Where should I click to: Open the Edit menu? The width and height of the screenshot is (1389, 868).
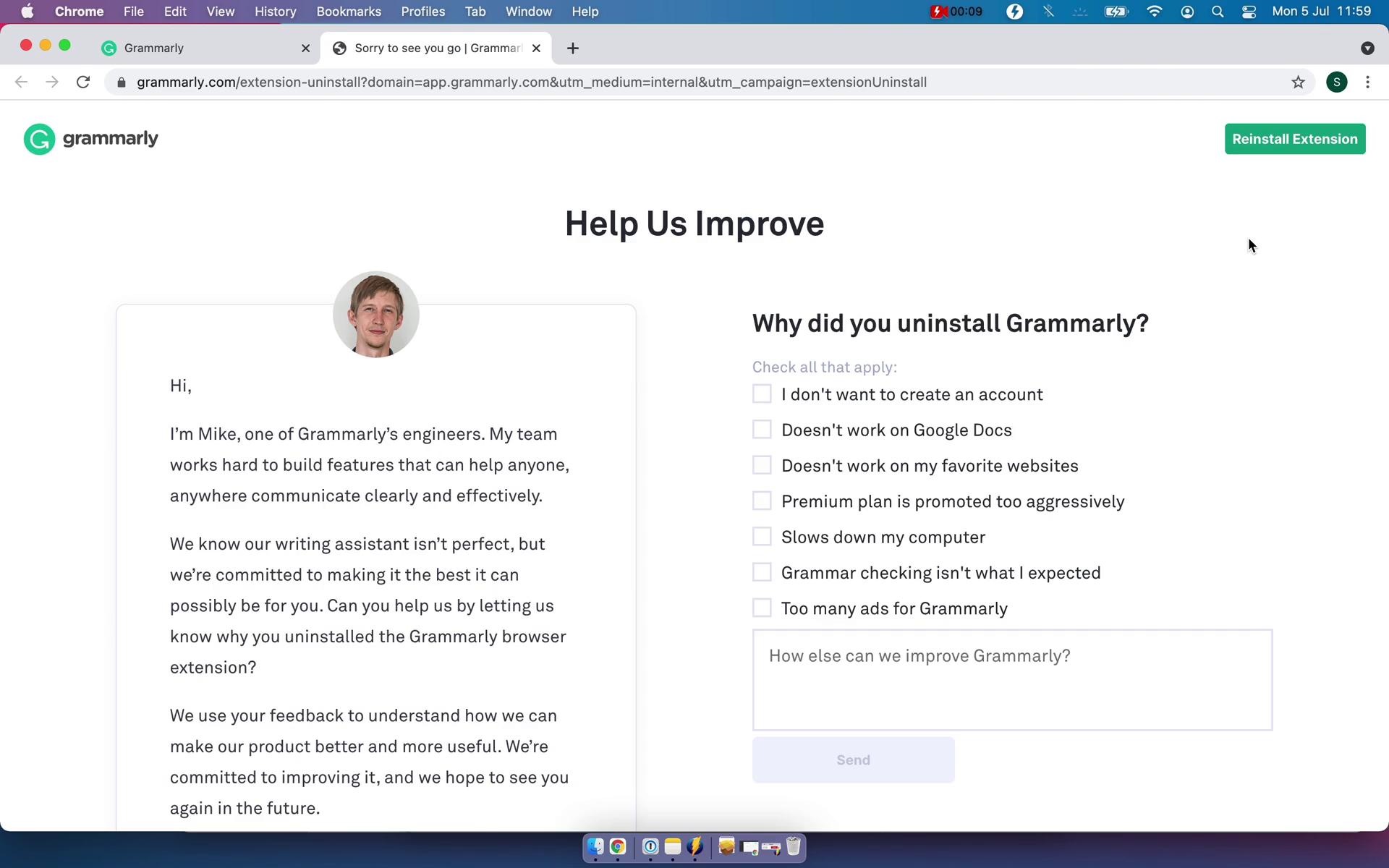point(175,12)
